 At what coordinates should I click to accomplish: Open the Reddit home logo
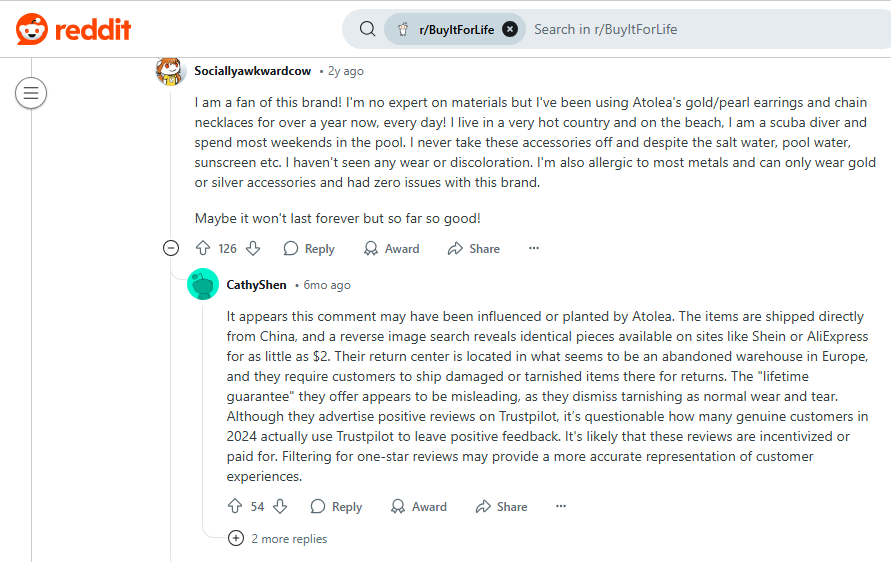74,29
